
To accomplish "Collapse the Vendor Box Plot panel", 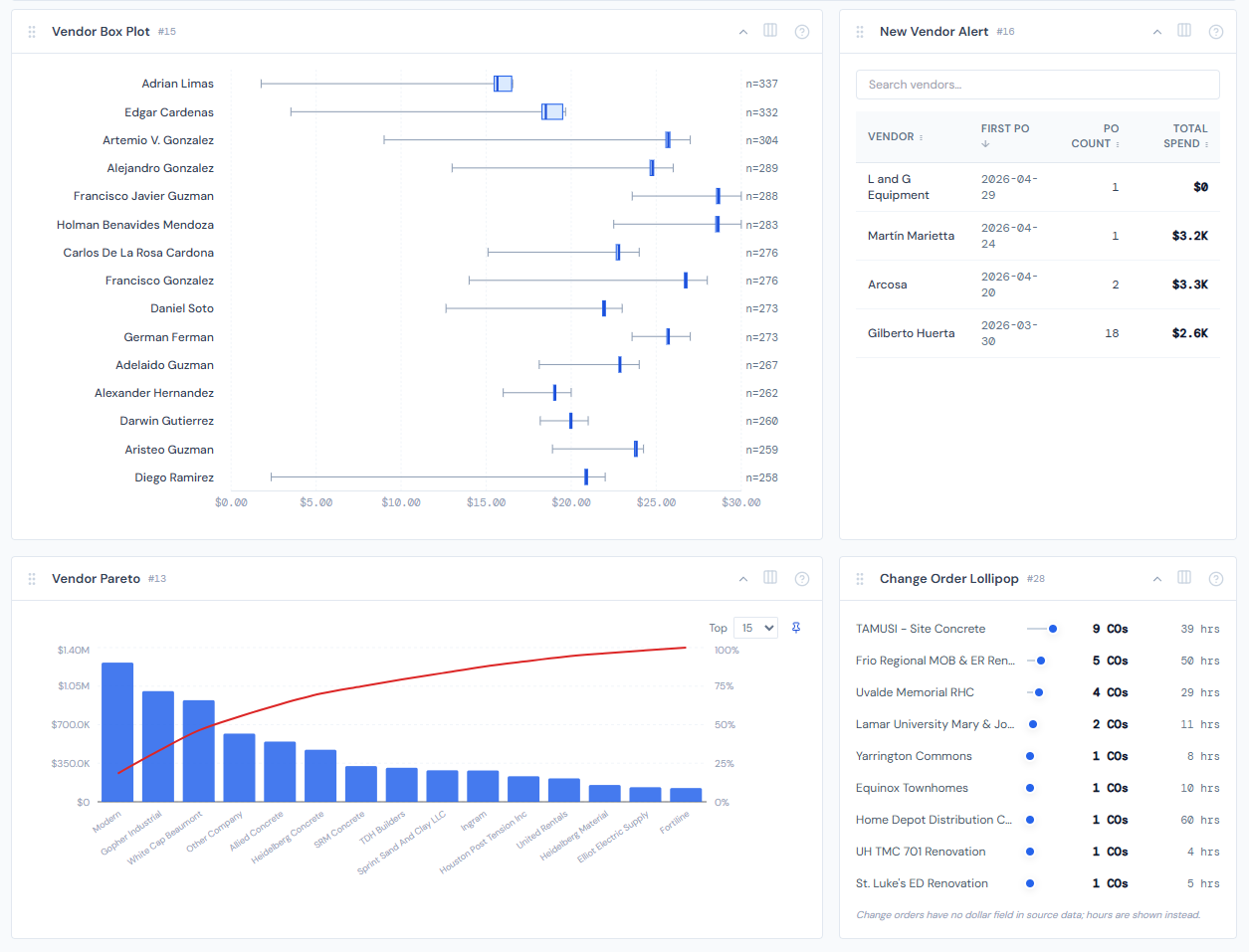I will pyautogui.click(x=742, y=31).
